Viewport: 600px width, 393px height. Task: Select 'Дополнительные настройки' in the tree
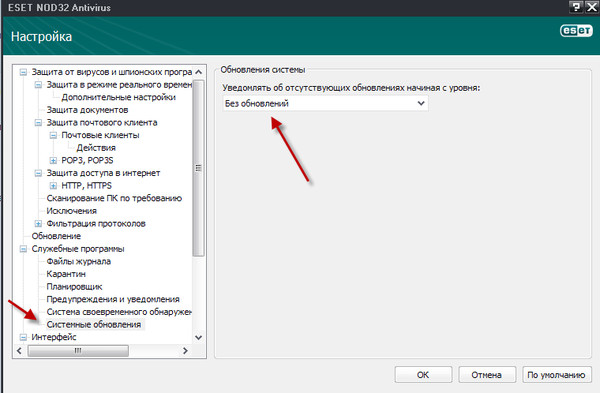[x=118, y=97]
